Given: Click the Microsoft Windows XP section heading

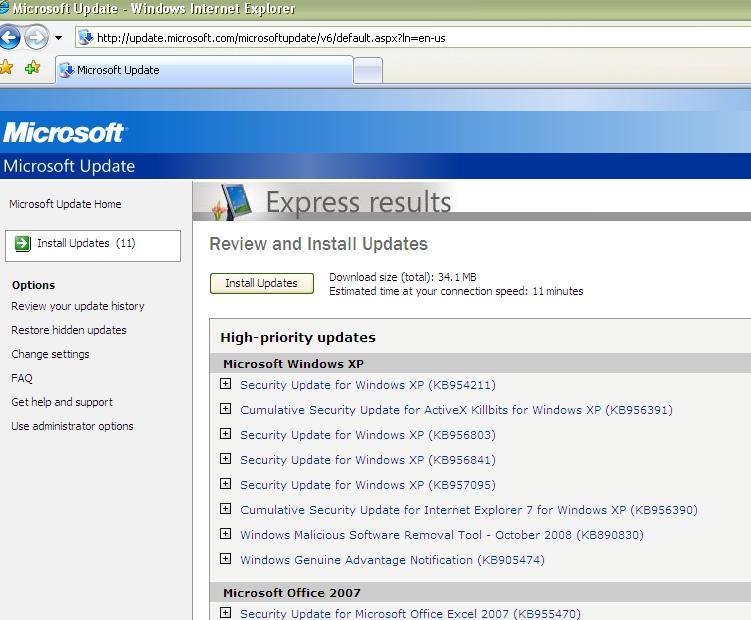Looking at the screenshot, I should [293, 364].
